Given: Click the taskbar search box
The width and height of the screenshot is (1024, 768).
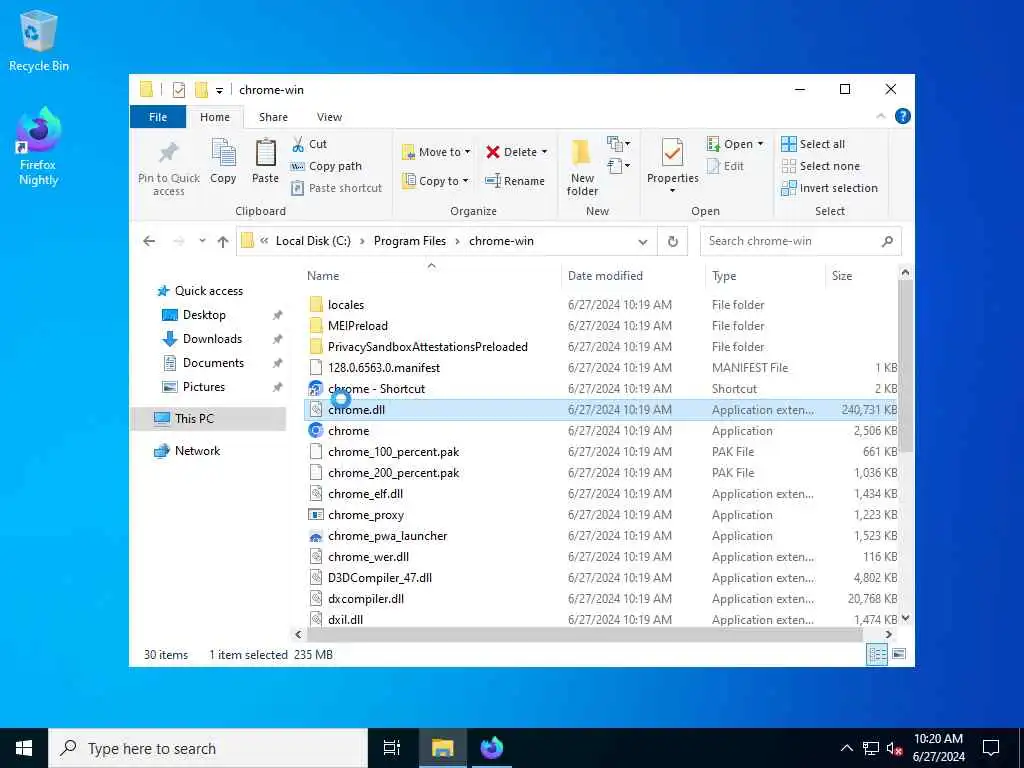Looking at the screenshot, I should point(208,748).
